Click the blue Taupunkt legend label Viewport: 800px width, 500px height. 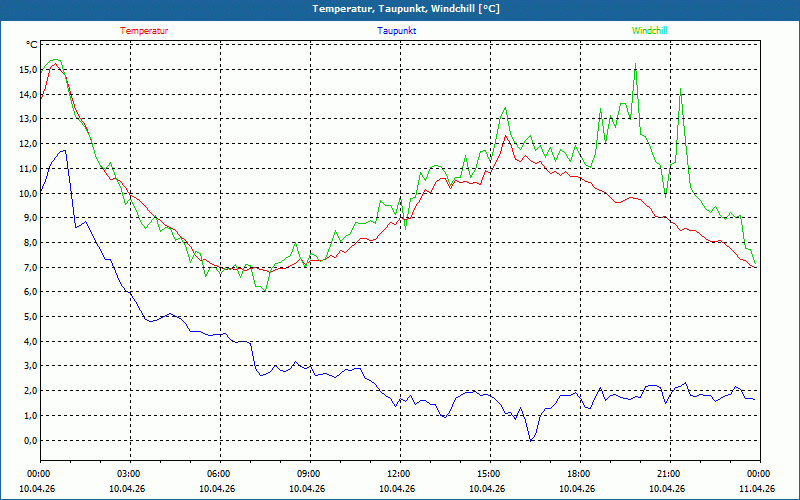pos(397,31)
